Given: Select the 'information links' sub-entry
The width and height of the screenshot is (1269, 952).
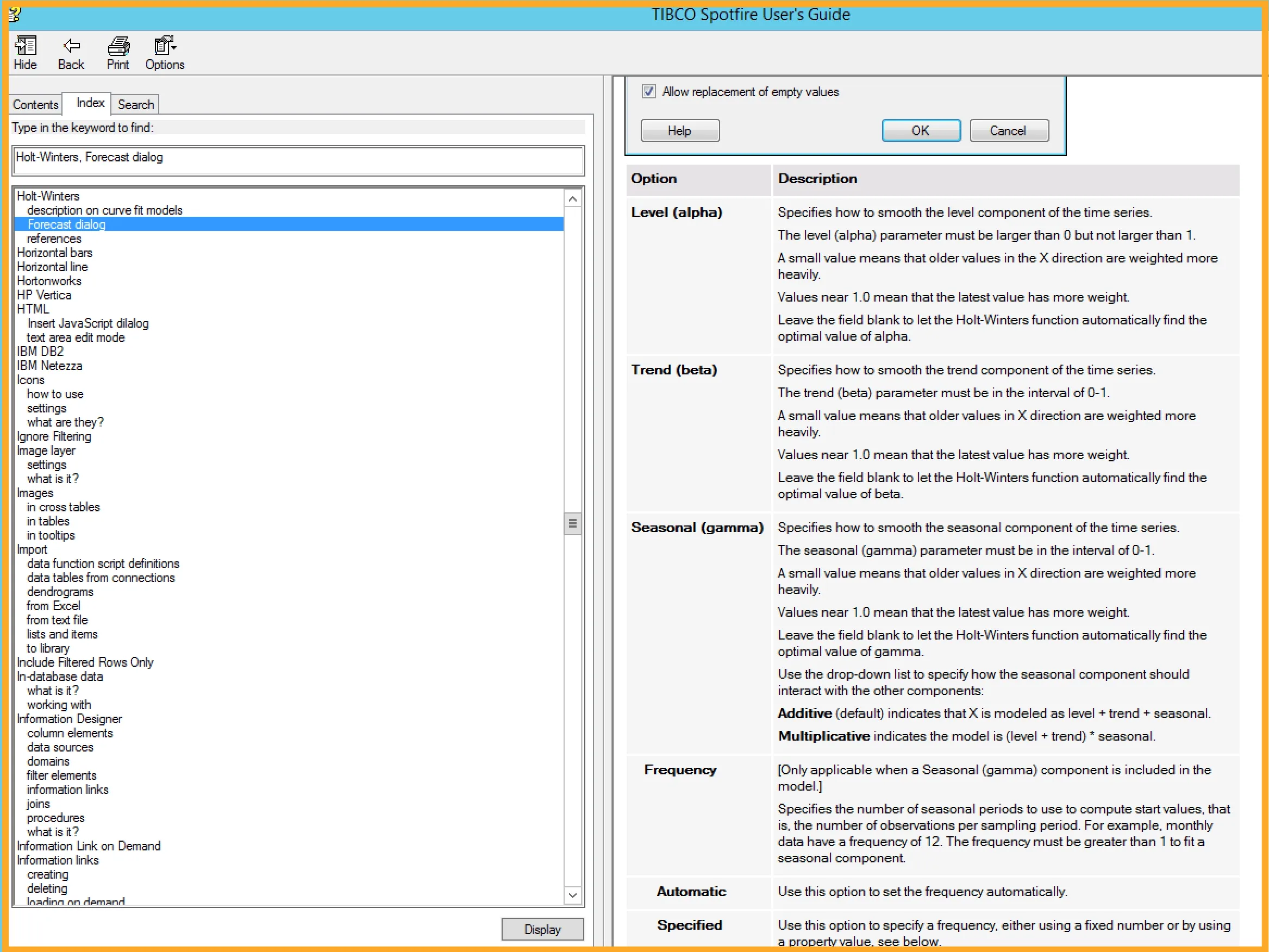Looking at the screenshot, I should coord(68,790).
